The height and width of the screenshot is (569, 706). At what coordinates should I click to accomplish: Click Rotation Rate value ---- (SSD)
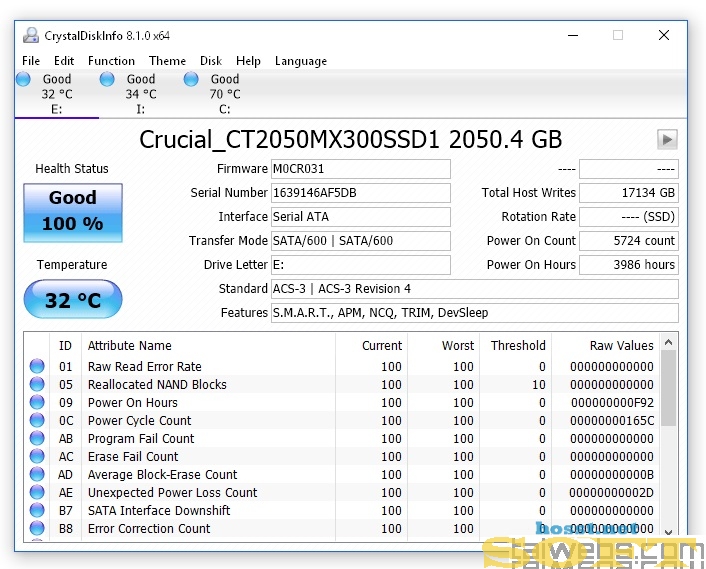[x=629, y=217]
